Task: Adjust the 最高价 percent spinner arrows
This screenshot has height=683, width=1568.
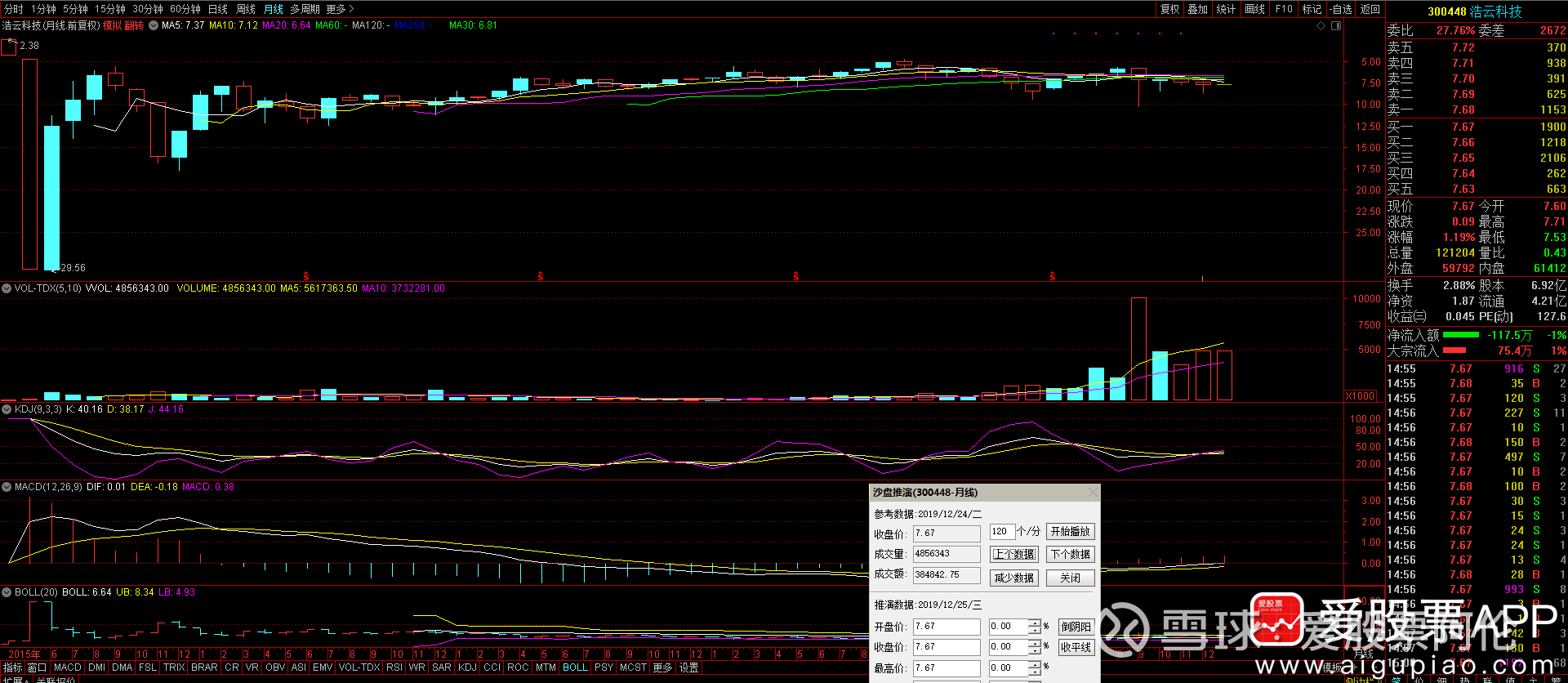Action: (x=1034, y=668)
